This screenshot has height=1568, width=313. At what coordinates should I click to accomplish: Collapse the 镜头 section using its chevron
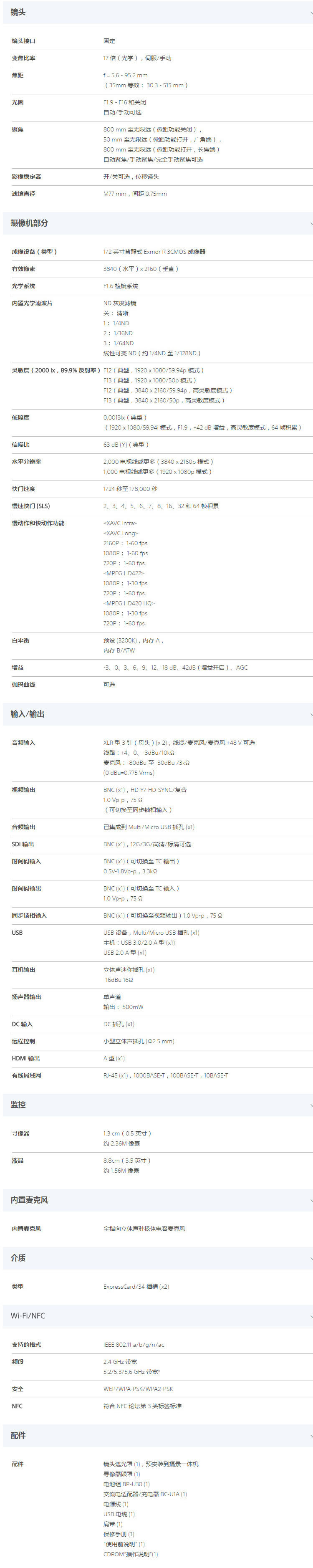(x=310, y=12)
